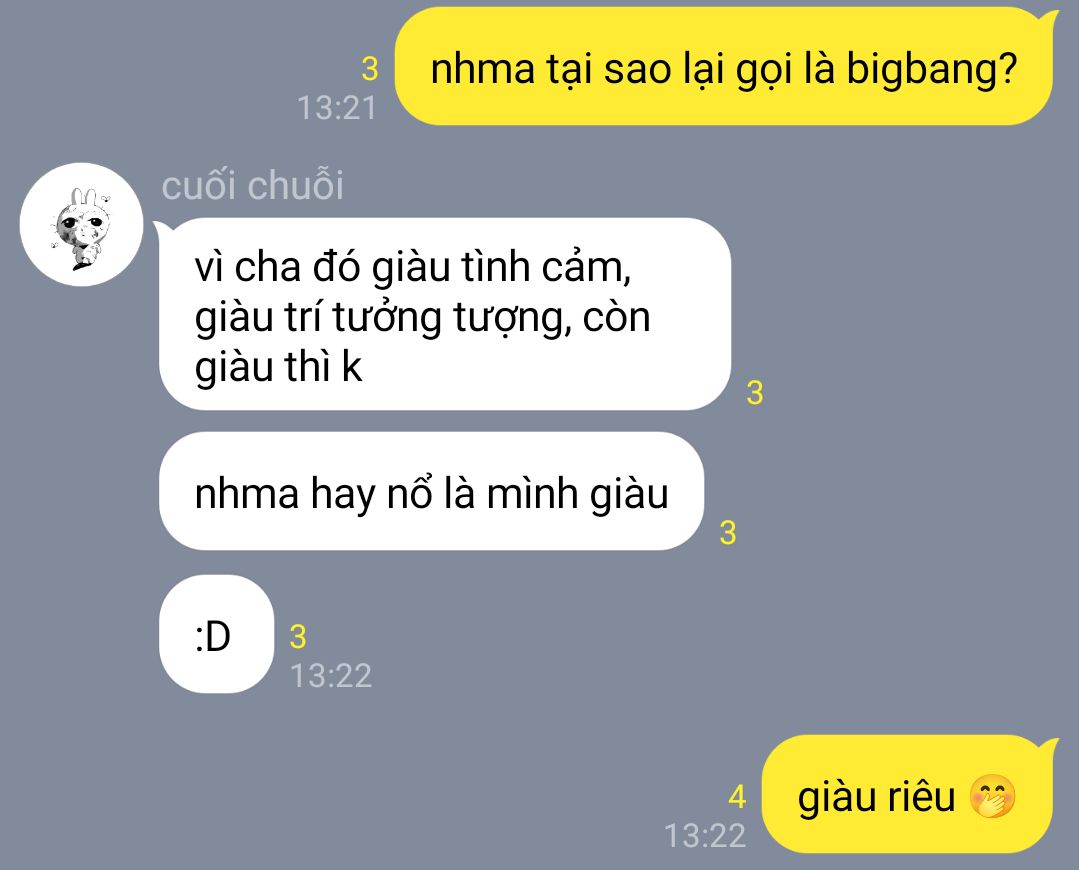Tap the "nhma hay nổ là mình giàu" message
1079x870 pixels.
431,491
